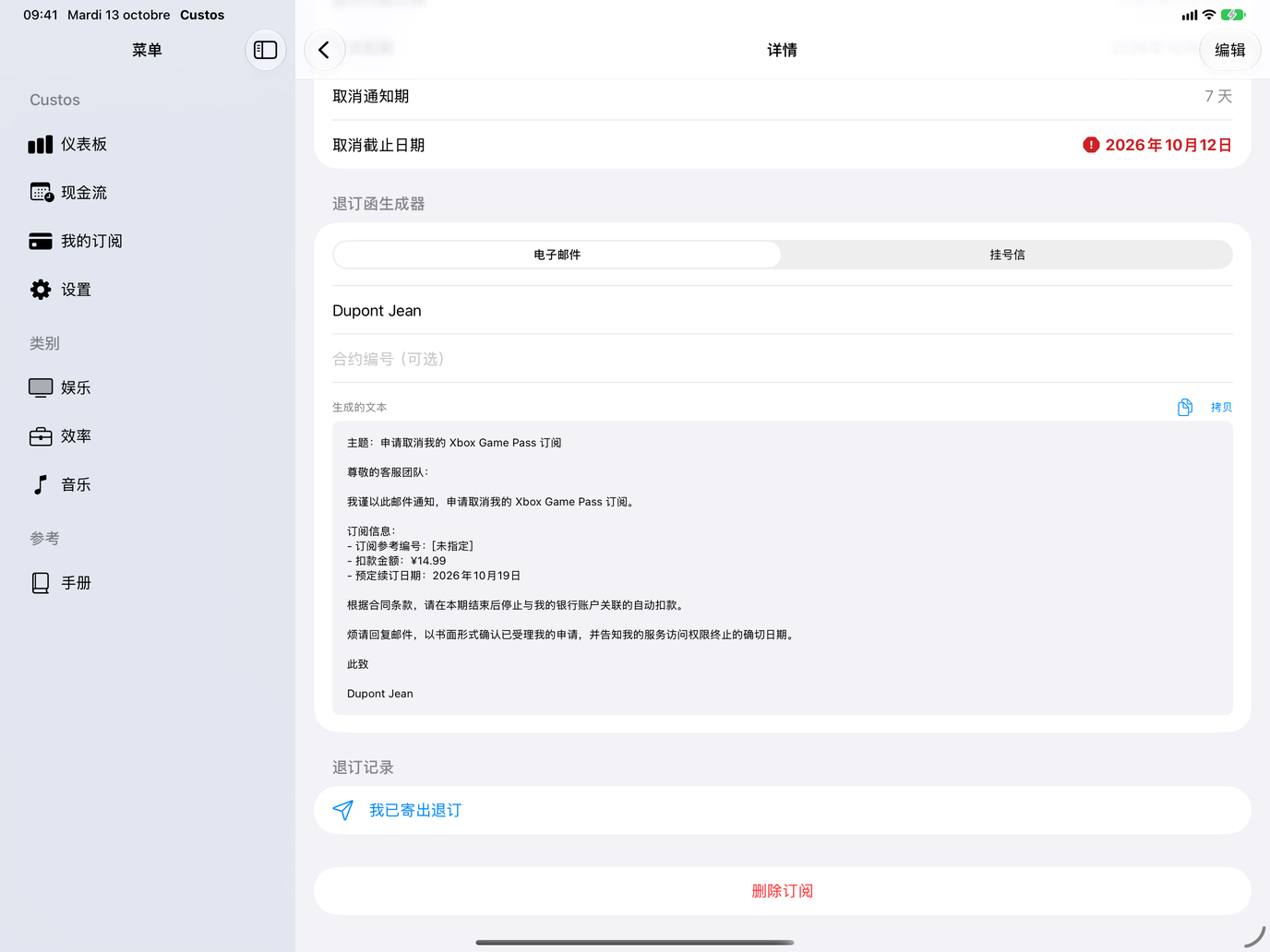Click the Wi-Fi status icon
The width and height of the screenshot is (1270, 952).
point(1209,15)
